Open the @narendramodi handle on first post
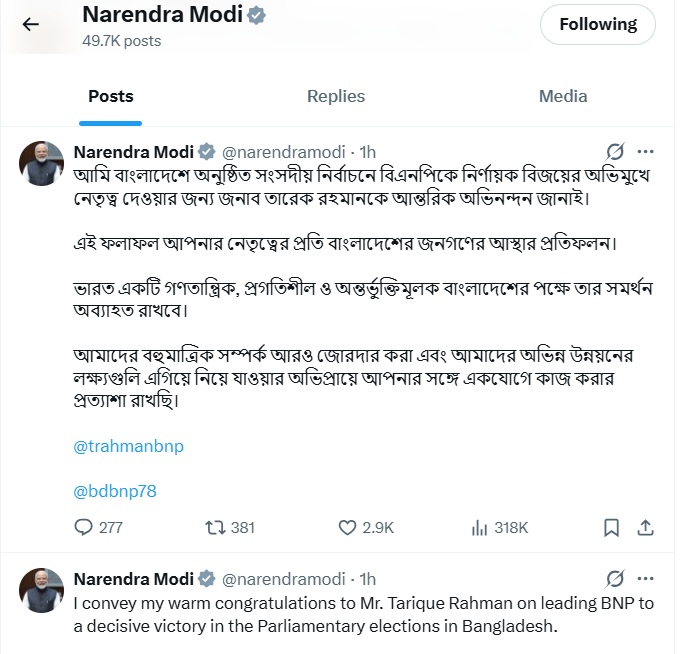 click(283, 152)
